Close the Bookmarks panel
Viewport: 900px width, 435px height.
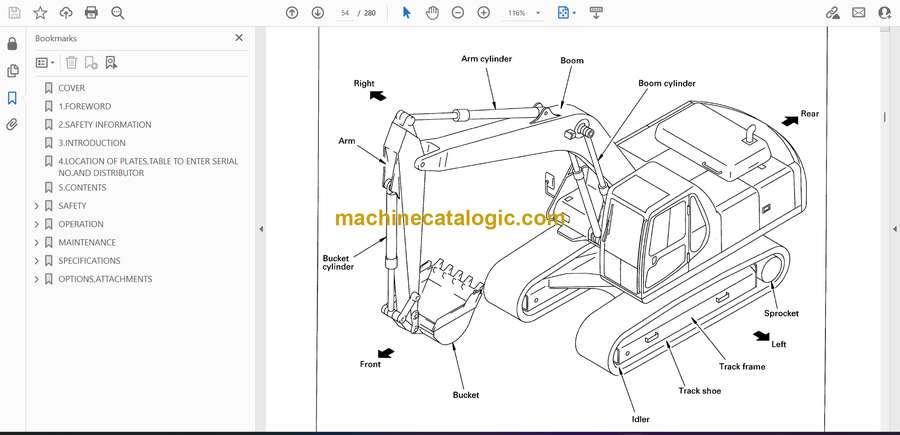point(239,38)
